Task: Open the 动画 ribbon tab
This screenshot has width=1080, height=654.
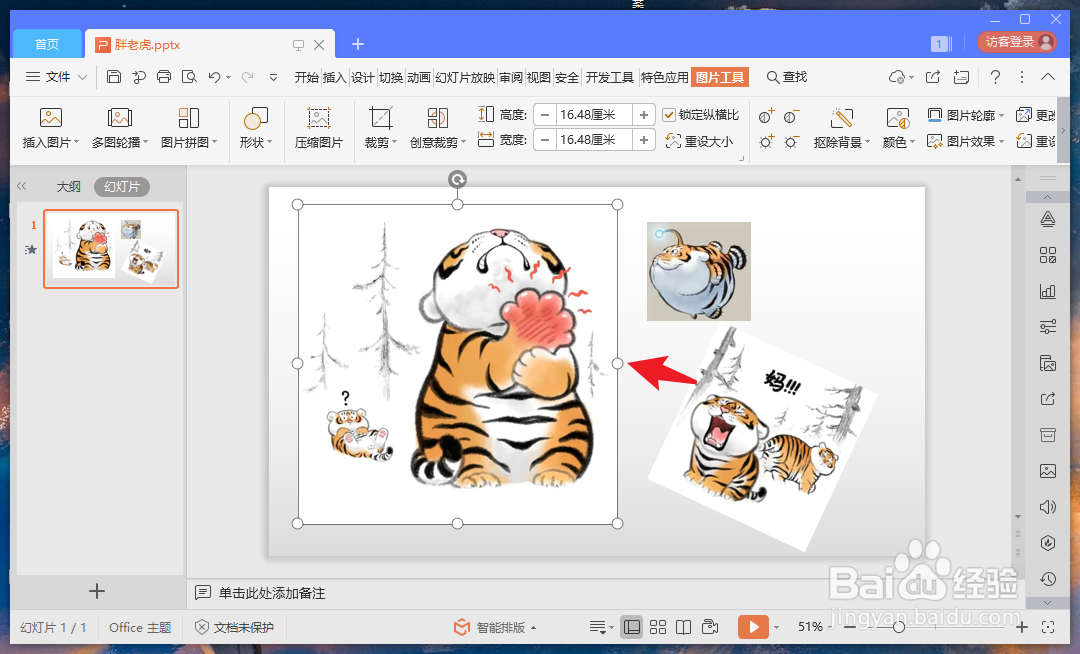Action: click(x=418, y=77)
